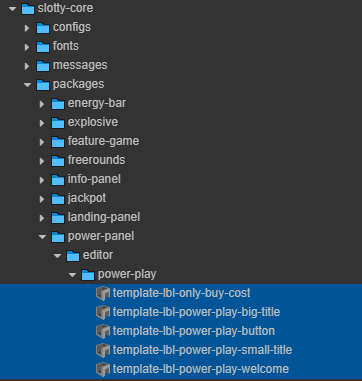
Task: Click the prefab icon of template-lbl-power-play-welcome
Action: (103, 369)
